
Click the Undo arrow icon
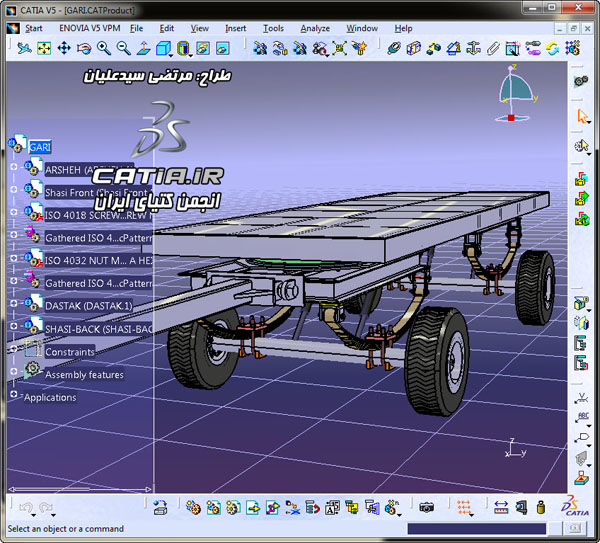pyautogui.click(x=26, y=508)
